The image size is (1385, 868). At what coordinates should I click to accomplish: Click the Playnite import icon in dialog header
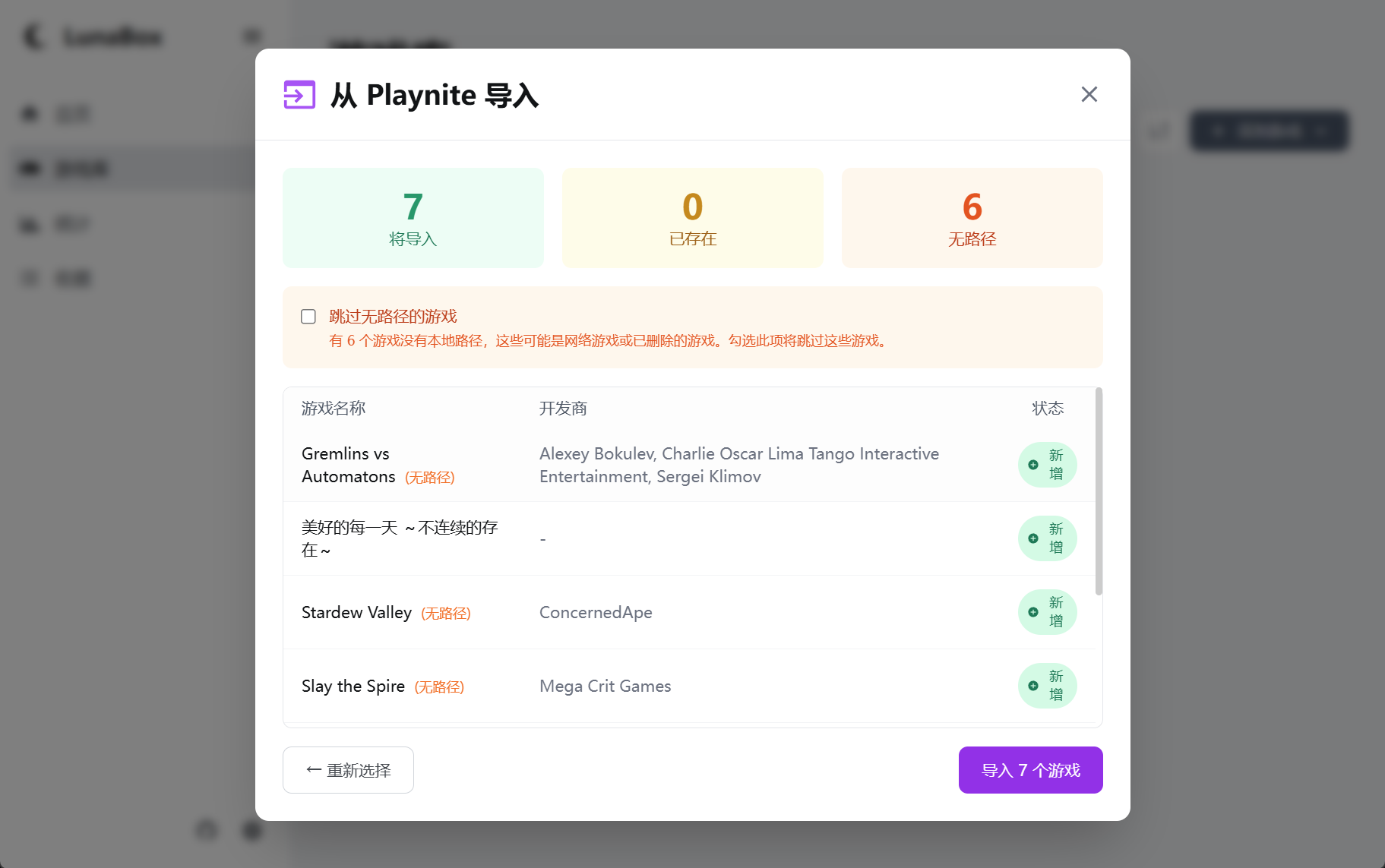pos(299,95)
